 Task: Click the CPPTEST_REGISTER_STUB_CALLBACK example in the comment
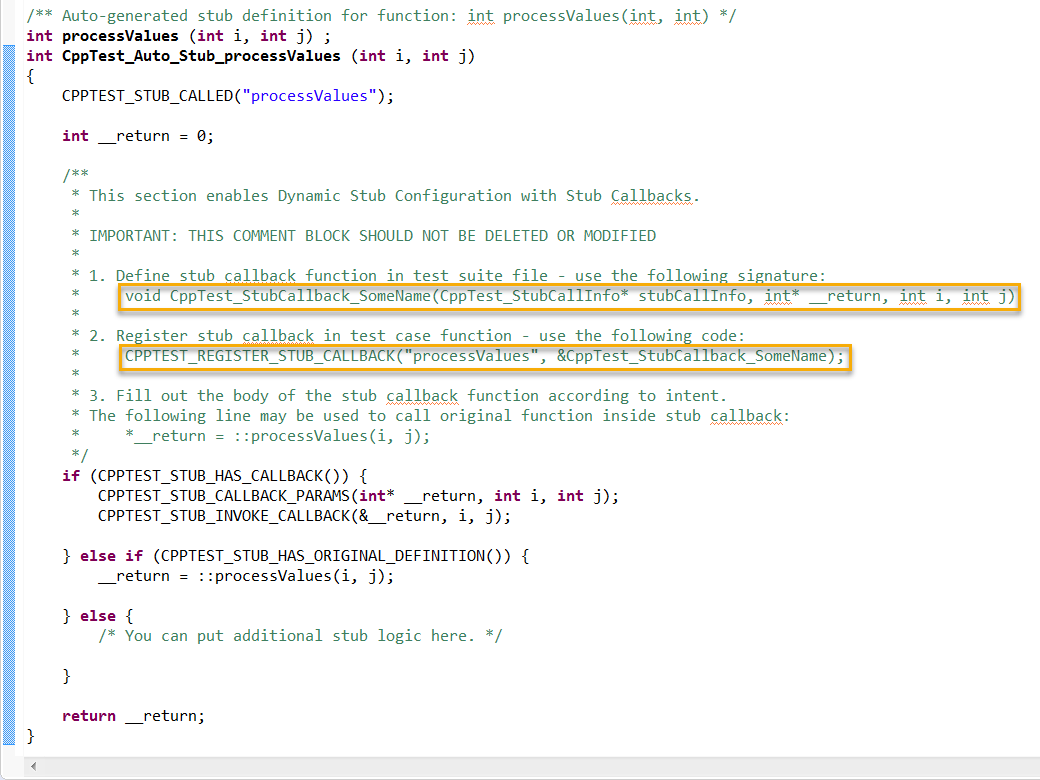(484, 356)
